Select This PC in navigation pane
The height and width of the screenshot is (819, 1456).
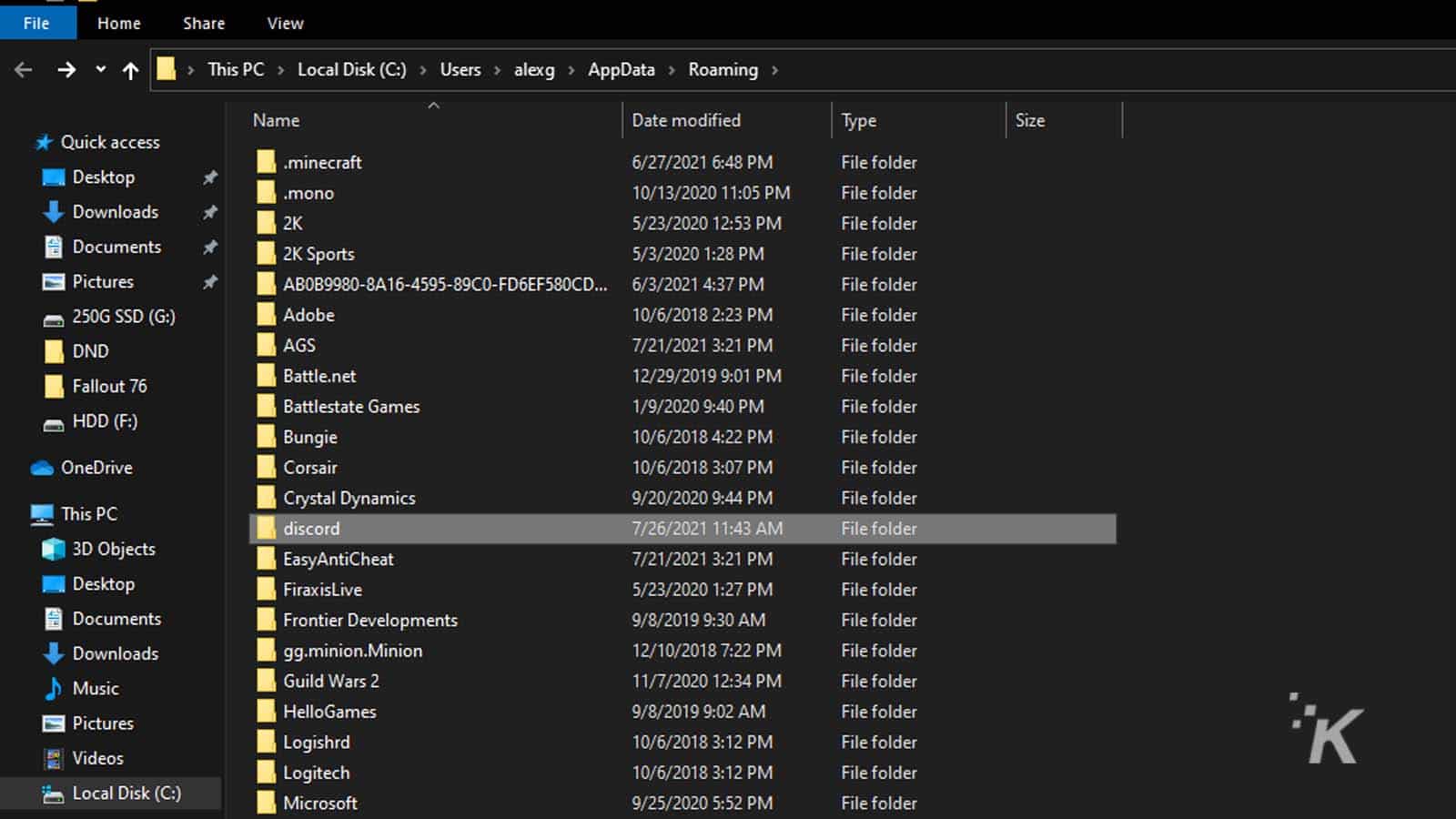click(89, 513)
